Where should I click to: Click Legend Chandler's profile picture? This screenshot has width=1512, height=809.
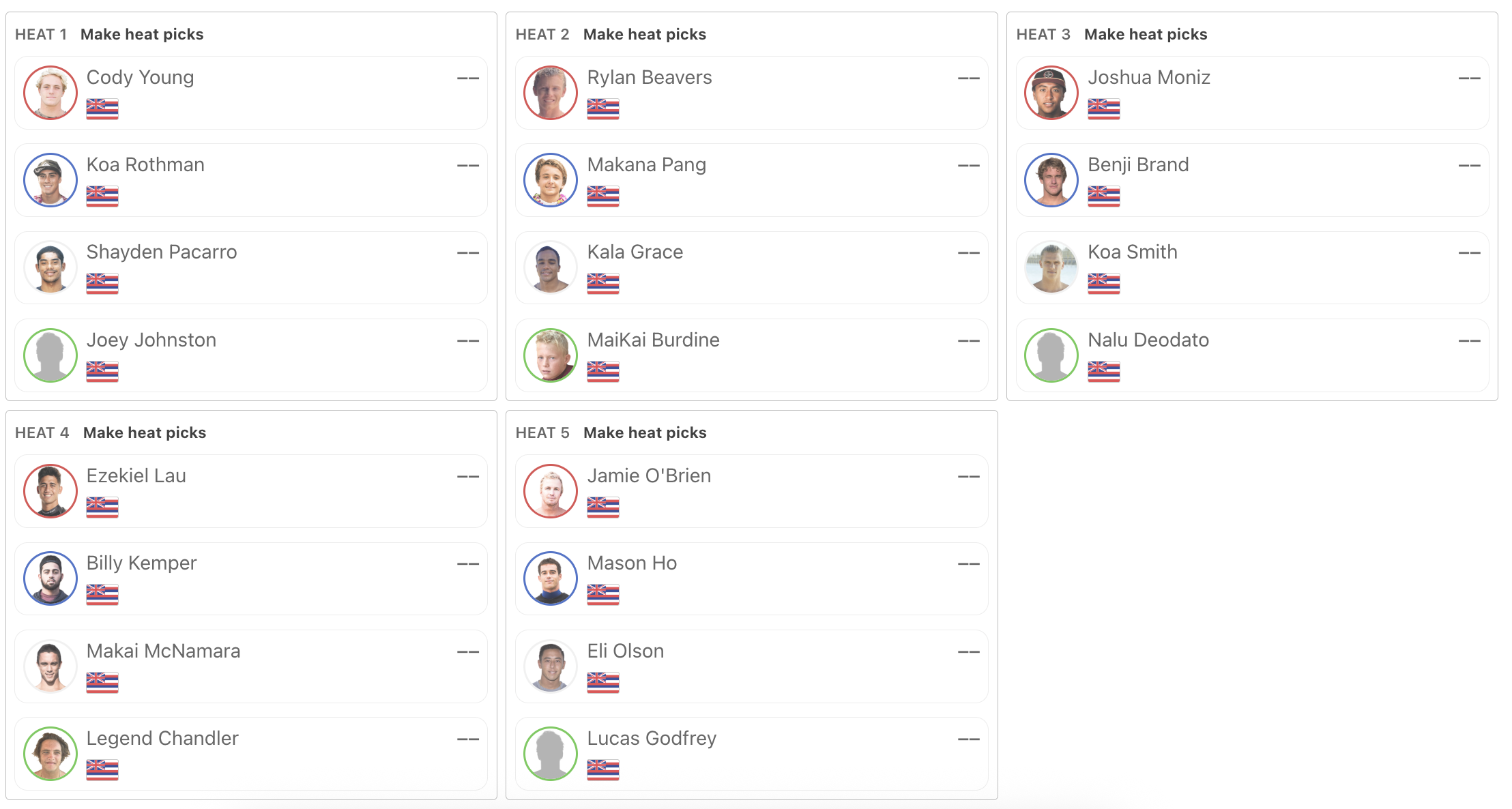pos(50,754)
